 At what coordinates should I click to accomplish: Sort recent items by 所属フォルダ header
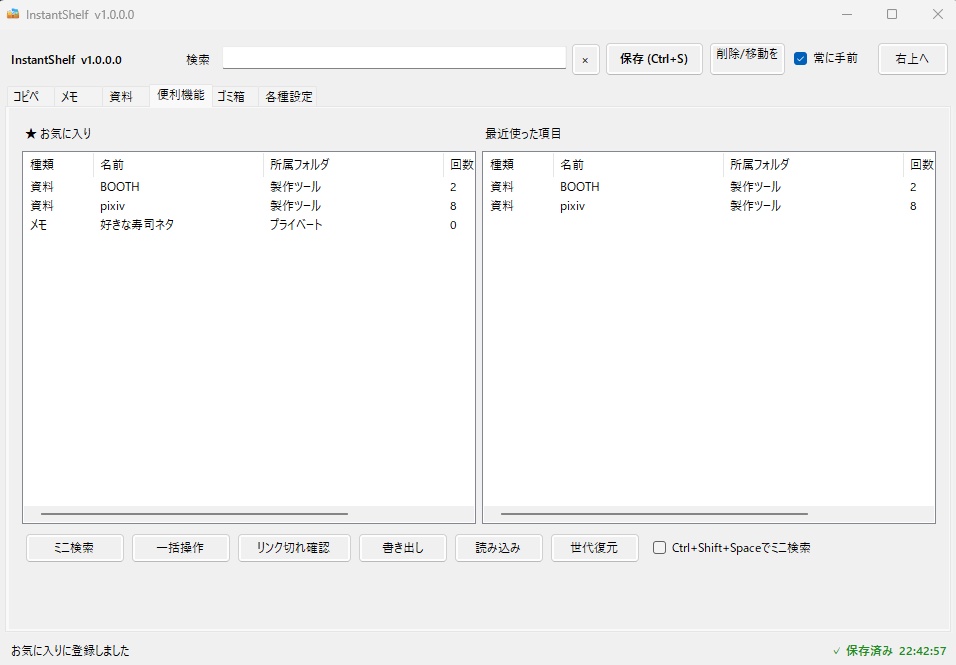(x=813, y=165)
